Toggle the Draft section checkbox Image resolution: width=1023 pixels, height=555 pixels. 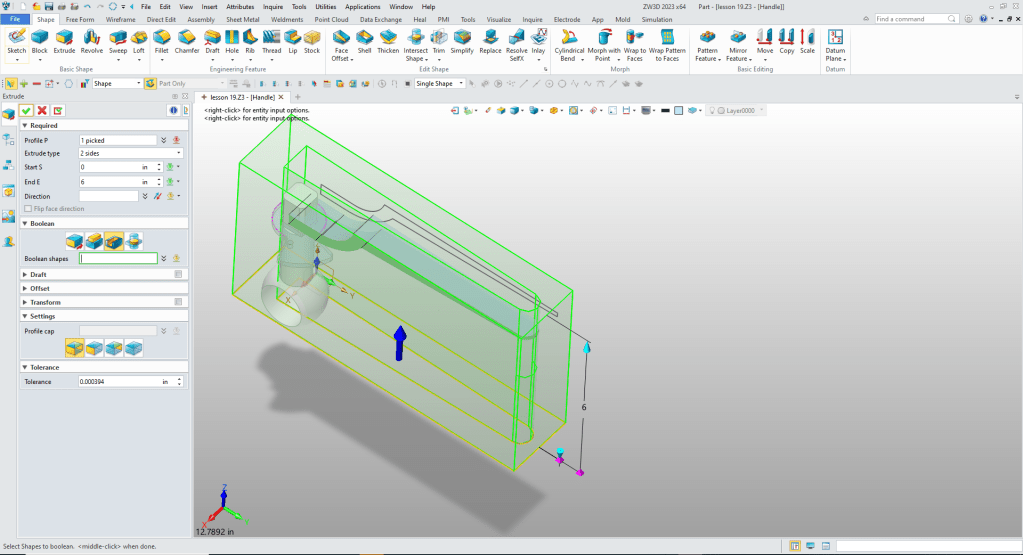tap(178, 274)
